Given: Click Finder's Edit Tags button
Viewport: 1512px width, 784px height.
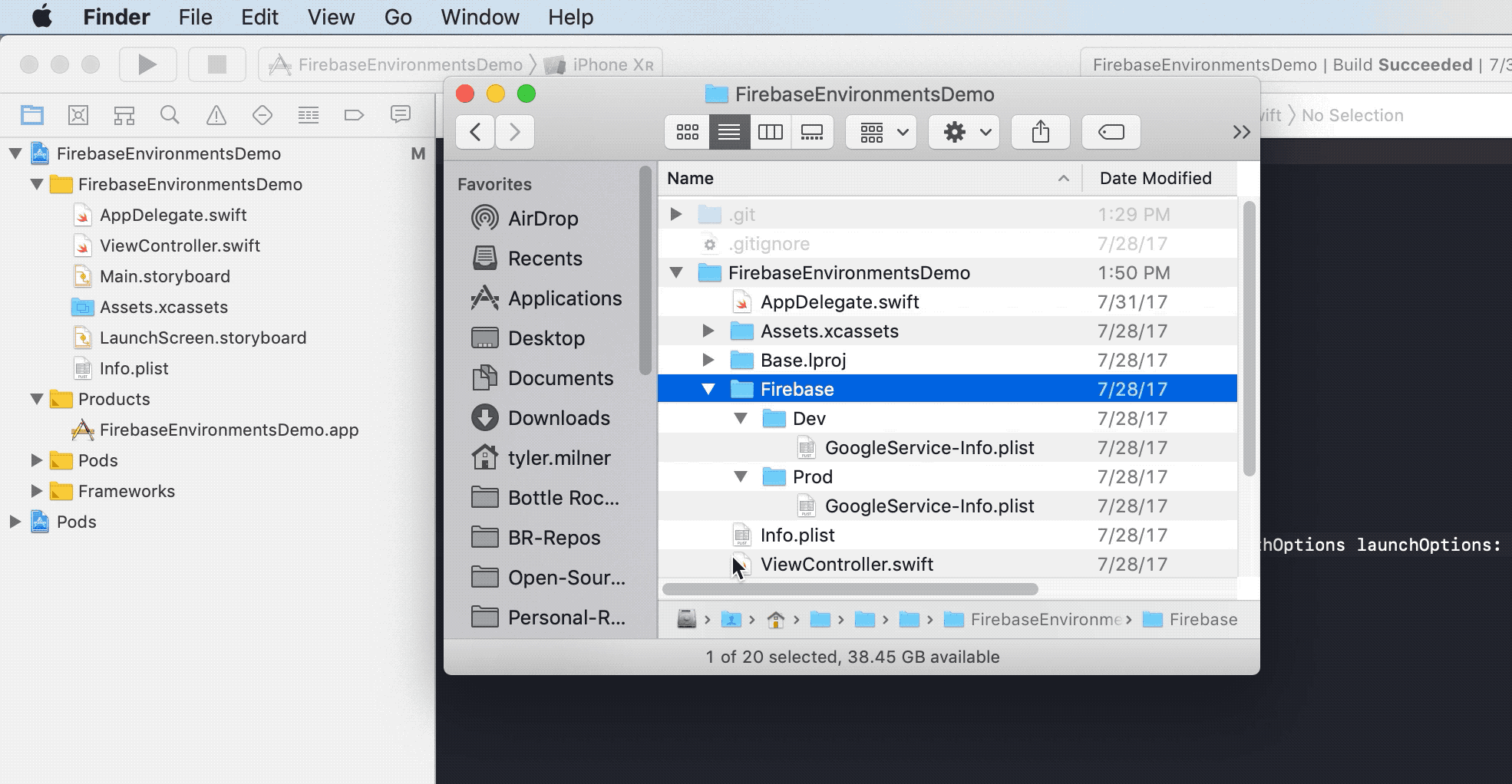Looking at the screenshot, I should [x=1111, y=132].
